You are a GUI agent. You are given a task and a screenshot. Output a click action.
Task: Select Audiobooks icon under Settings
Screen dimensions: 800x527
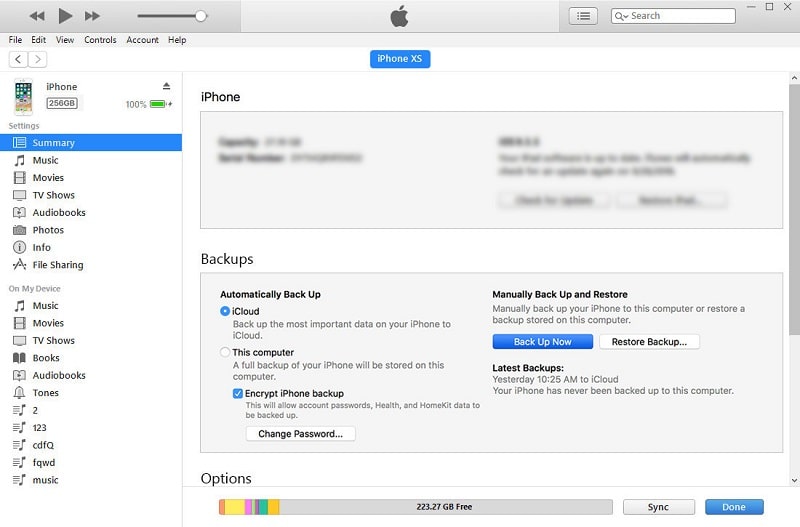[x=19, y=212]
